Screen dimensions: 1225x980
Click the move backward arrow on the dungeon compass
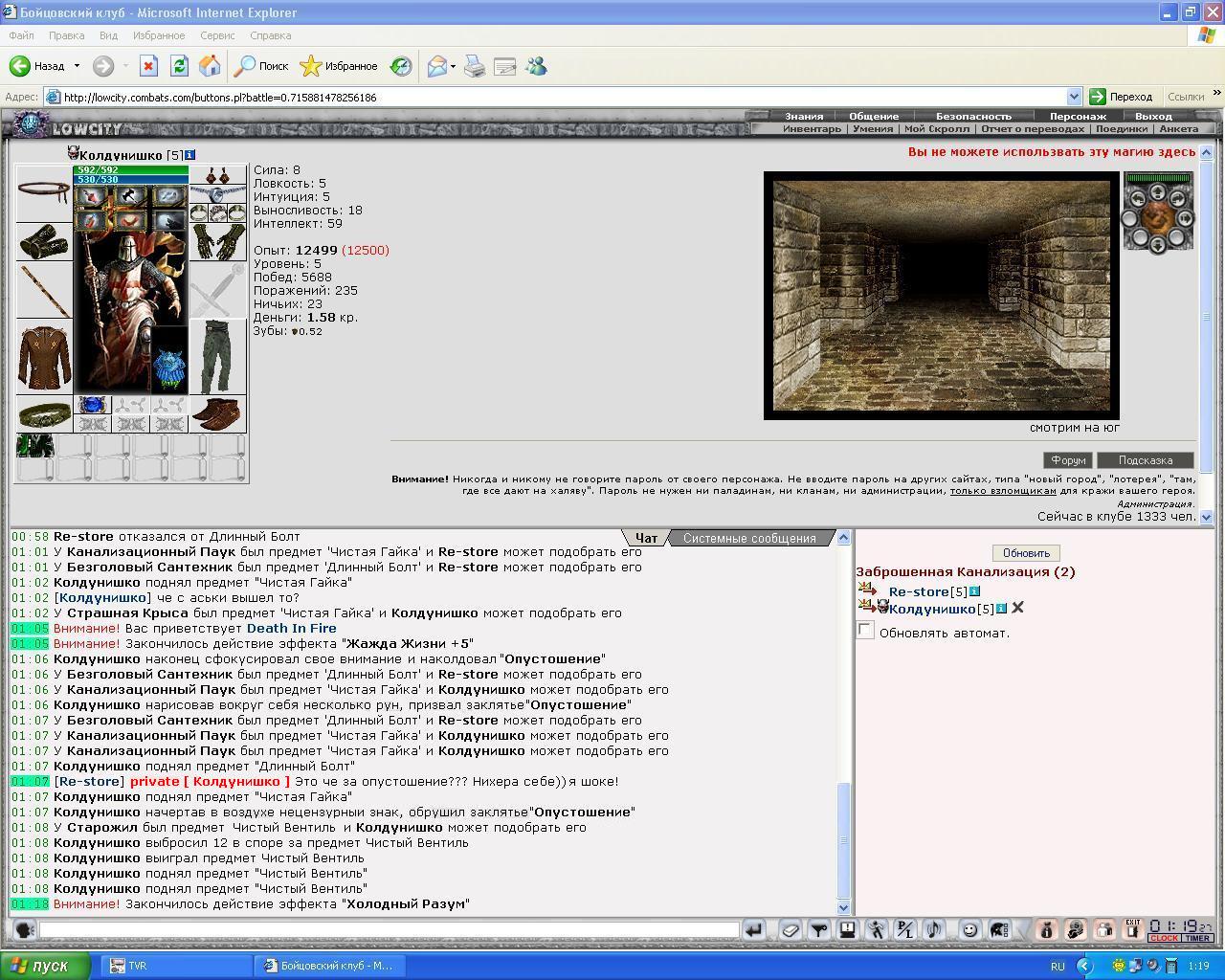[x=1158, y=246]
